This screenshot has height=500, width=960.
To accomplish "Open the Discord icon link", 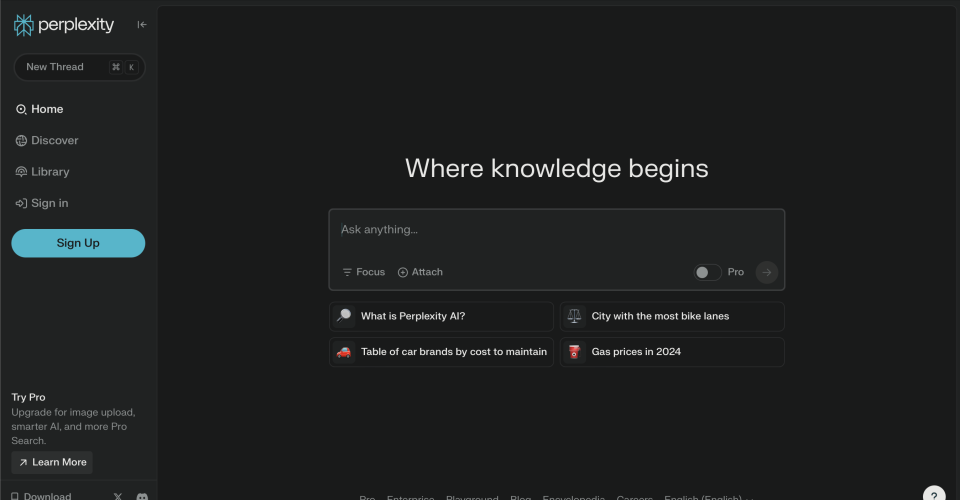I will pyautogui.click(x=143, y=496).
